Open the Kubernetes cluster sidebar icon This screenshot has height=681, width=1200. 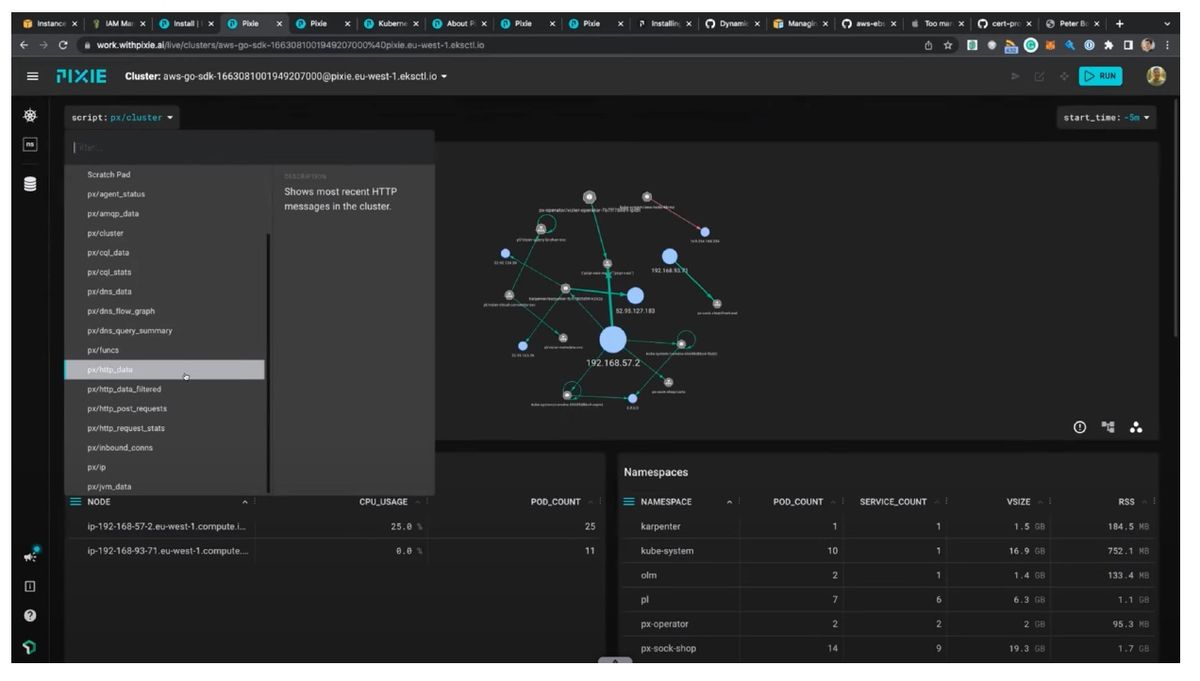click(30, 116)
